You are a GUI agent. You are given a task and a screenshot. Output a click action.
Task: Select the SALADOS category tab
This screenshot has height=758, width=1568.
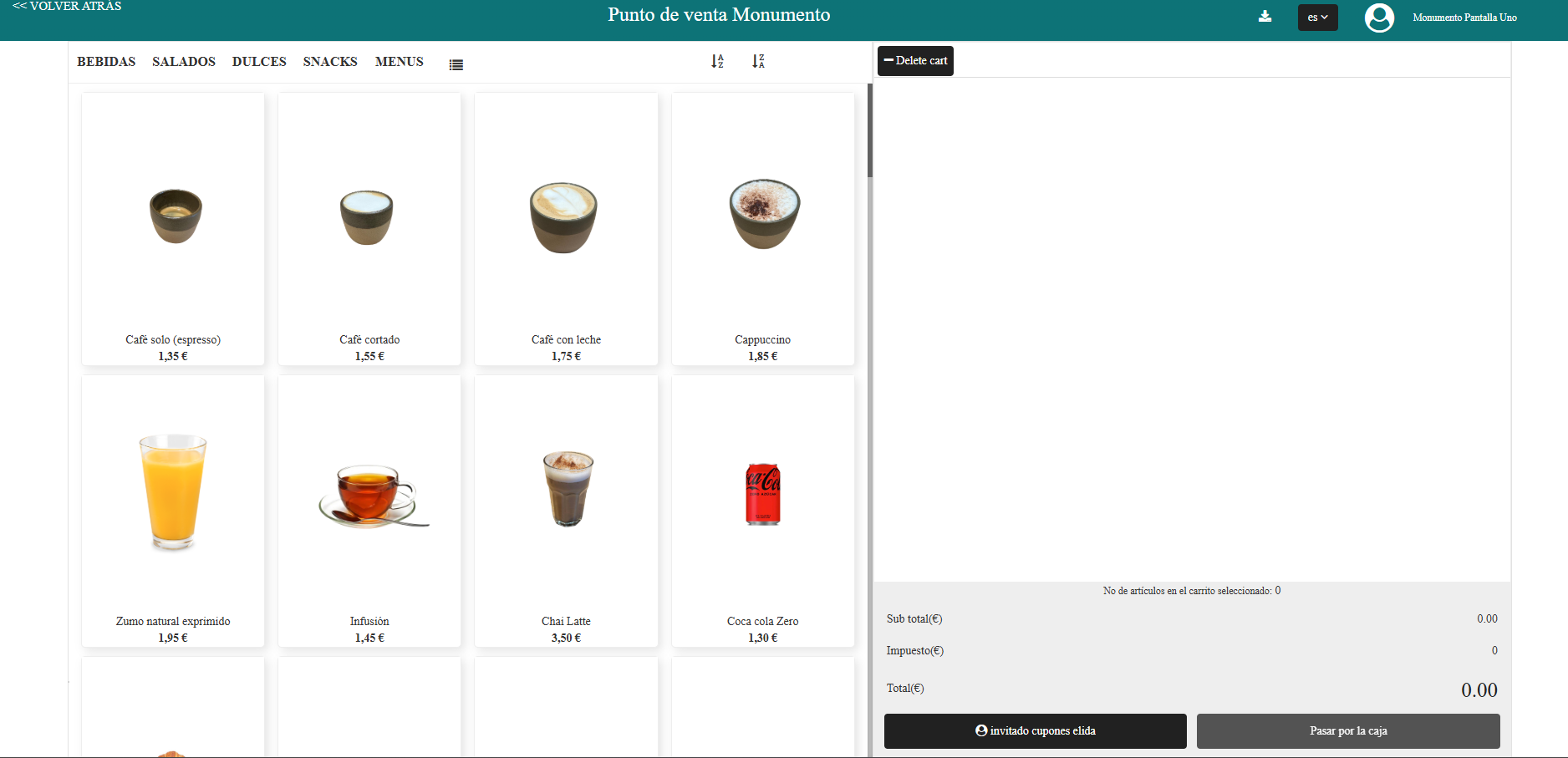point(184,62)
